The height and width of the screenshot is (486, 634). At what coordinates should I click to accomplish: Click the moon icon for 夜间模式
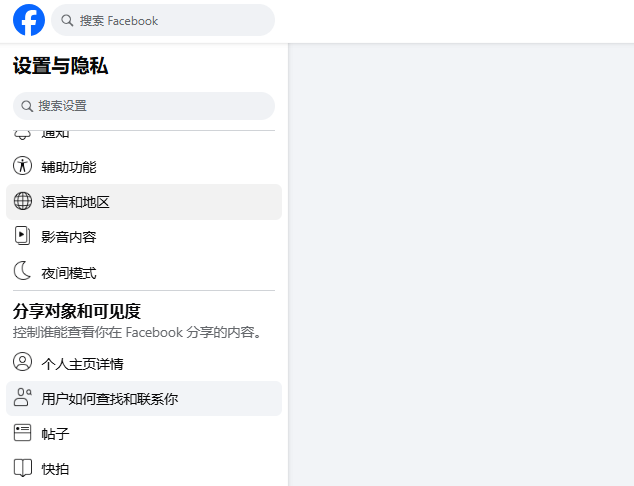coord(23,271)
